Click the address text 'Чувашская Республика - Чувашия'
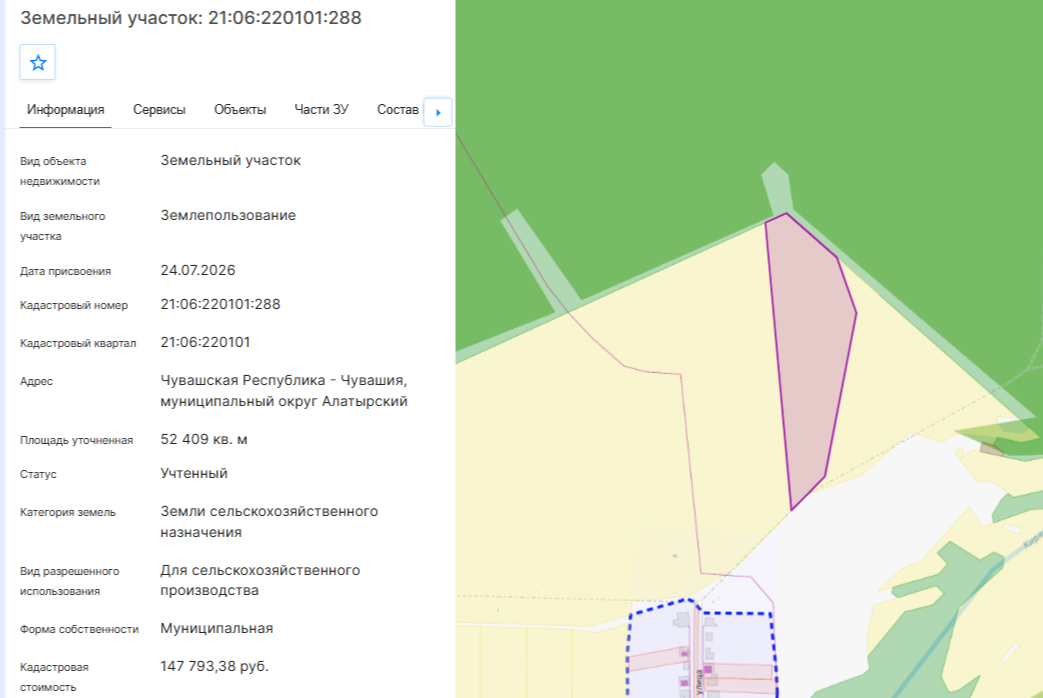1043x698 pixels. pyautogui.click(x=283, y=380)
